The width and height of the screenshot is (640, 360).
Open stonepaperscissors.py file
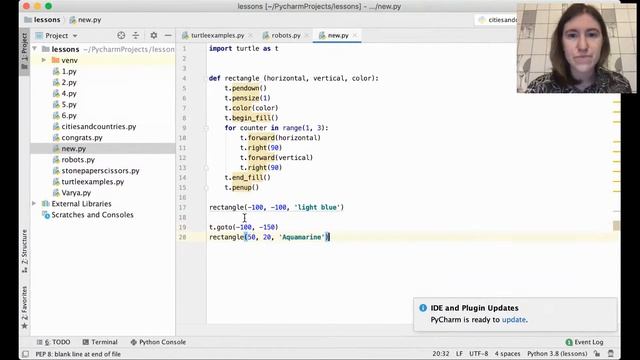100,171
